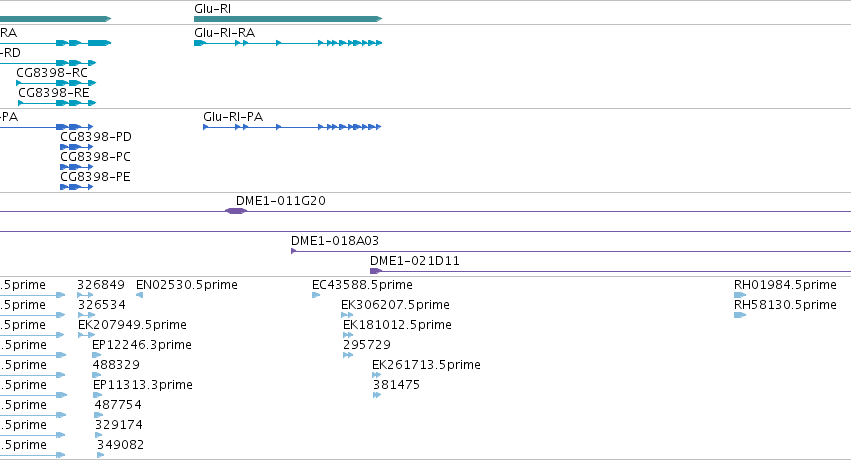This screenshot has width=851, height=460.
Task: Click the CG8398-RE transcript label
Action: pyautogui.click(x=54, y=93)
